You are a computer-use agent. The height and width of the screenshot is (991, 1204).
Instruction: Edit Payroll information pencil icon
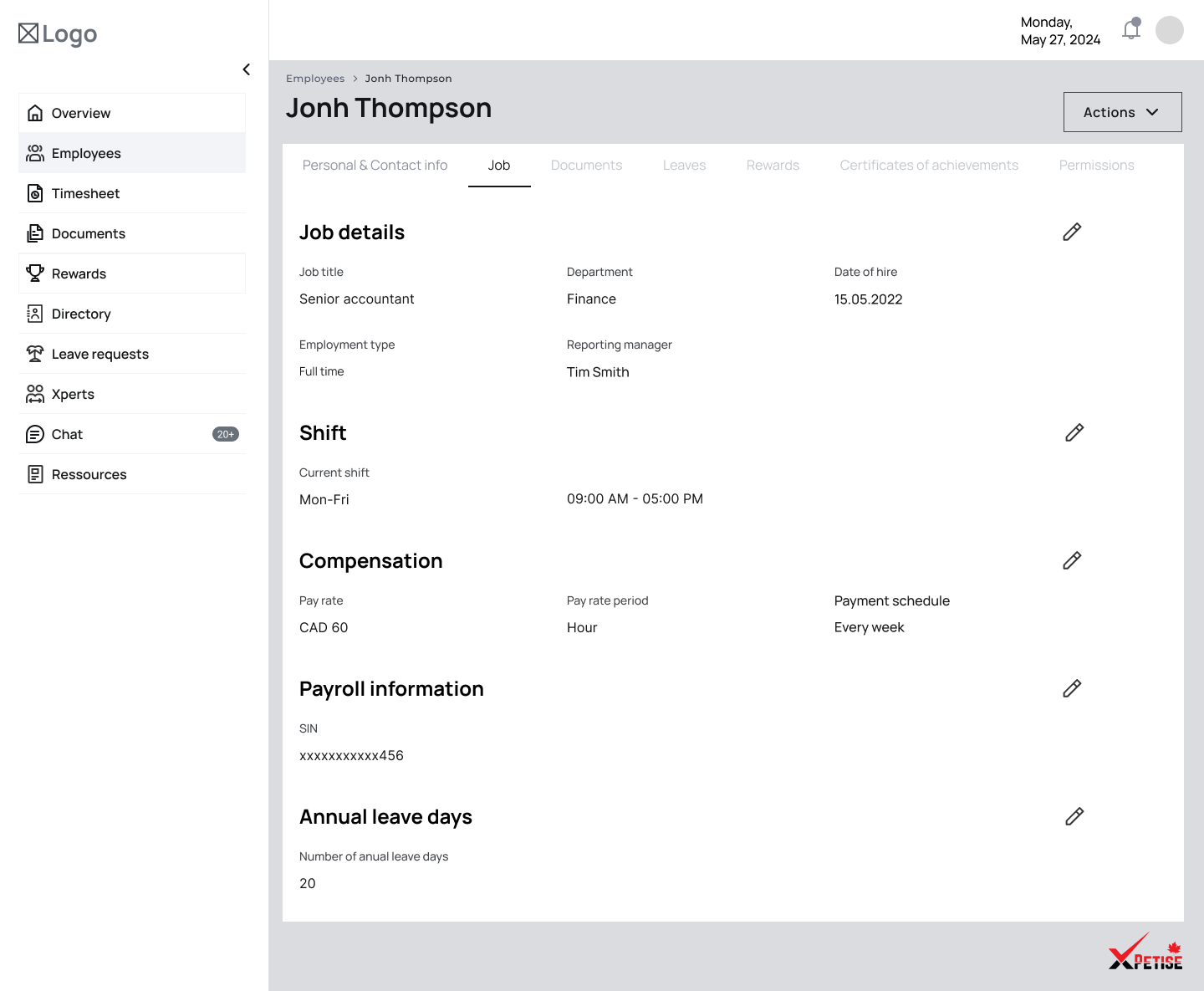pyautogui.click(x=1072, y=688)
